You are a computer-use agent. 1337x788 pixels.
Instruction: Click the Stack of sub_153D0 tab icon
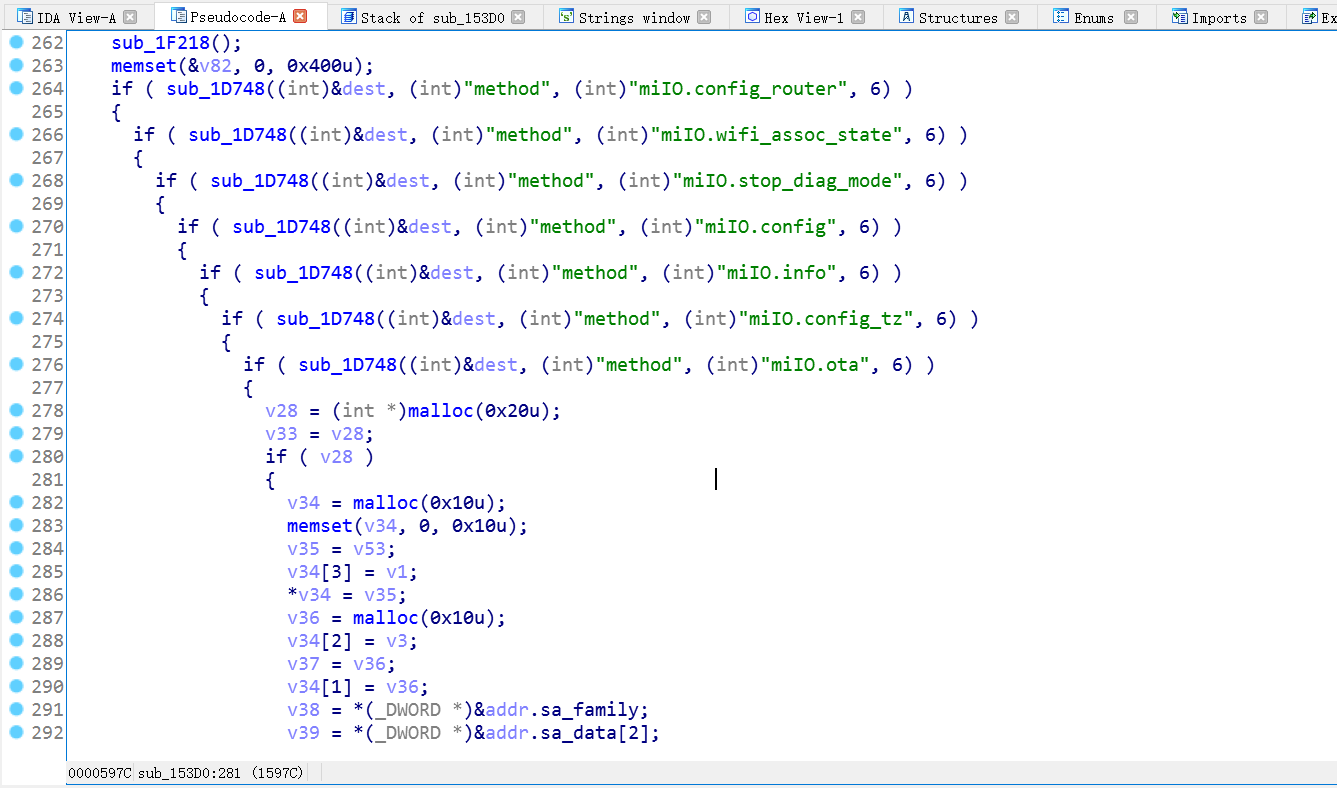pyautogui.click(x=348, y=17)
